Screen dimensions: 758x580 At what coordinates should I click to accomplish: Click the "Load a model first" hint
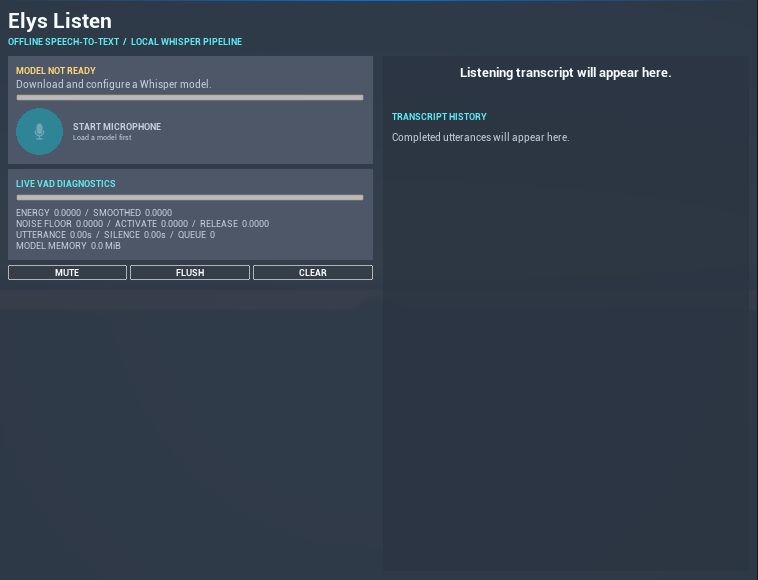[x=102, y=137]
